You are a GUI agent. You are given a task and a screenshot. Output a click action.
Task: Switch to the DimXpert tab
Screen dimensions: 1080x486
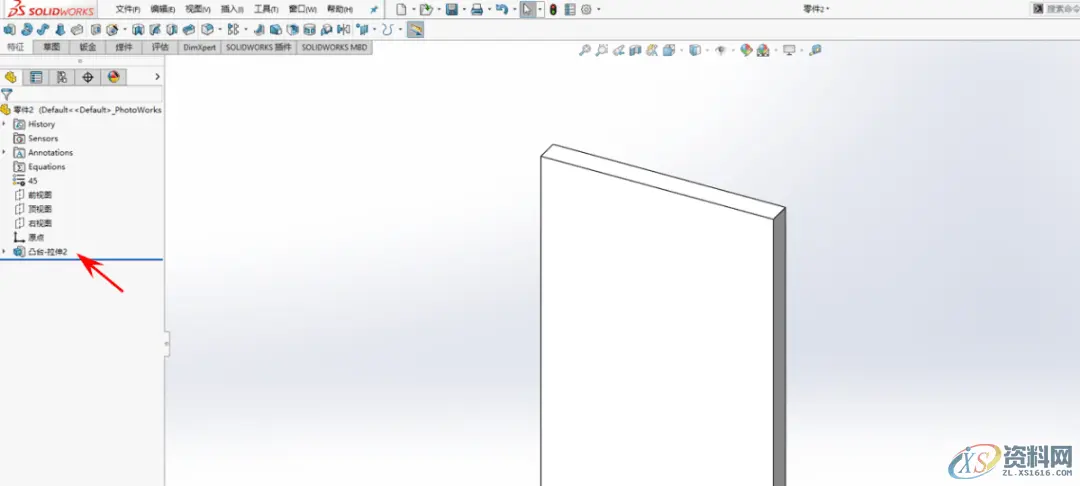(200, 47)
